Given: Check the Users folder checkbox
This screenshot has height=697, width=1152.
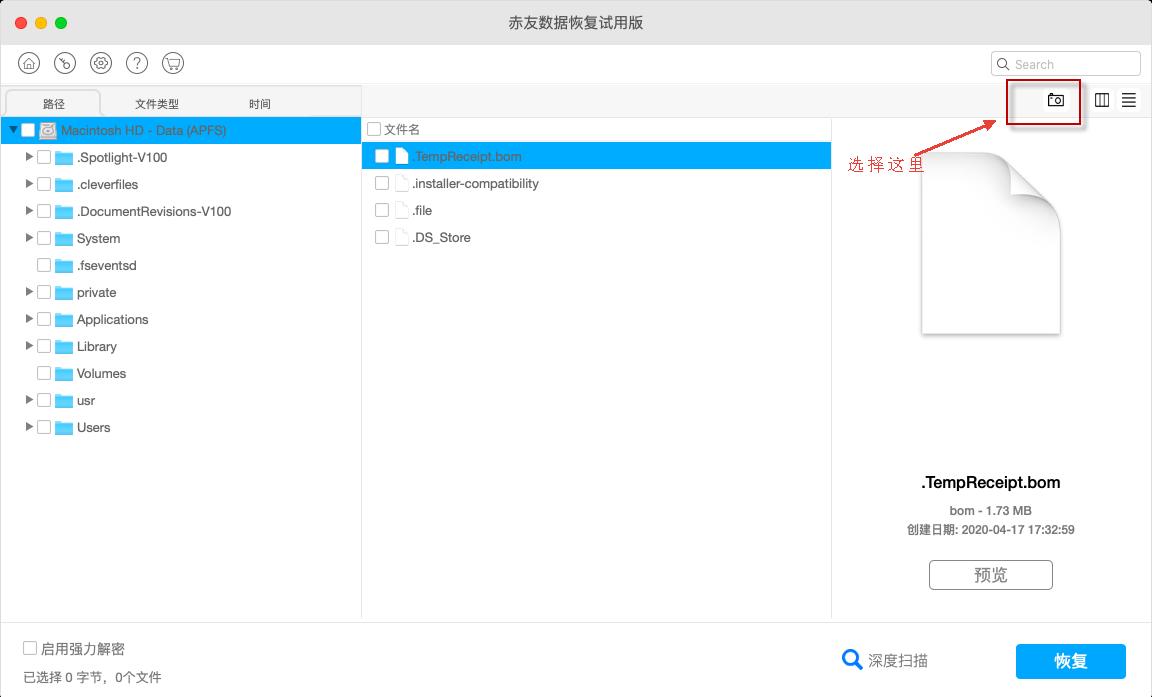Looking at the screenshot, I should point(44,427).
